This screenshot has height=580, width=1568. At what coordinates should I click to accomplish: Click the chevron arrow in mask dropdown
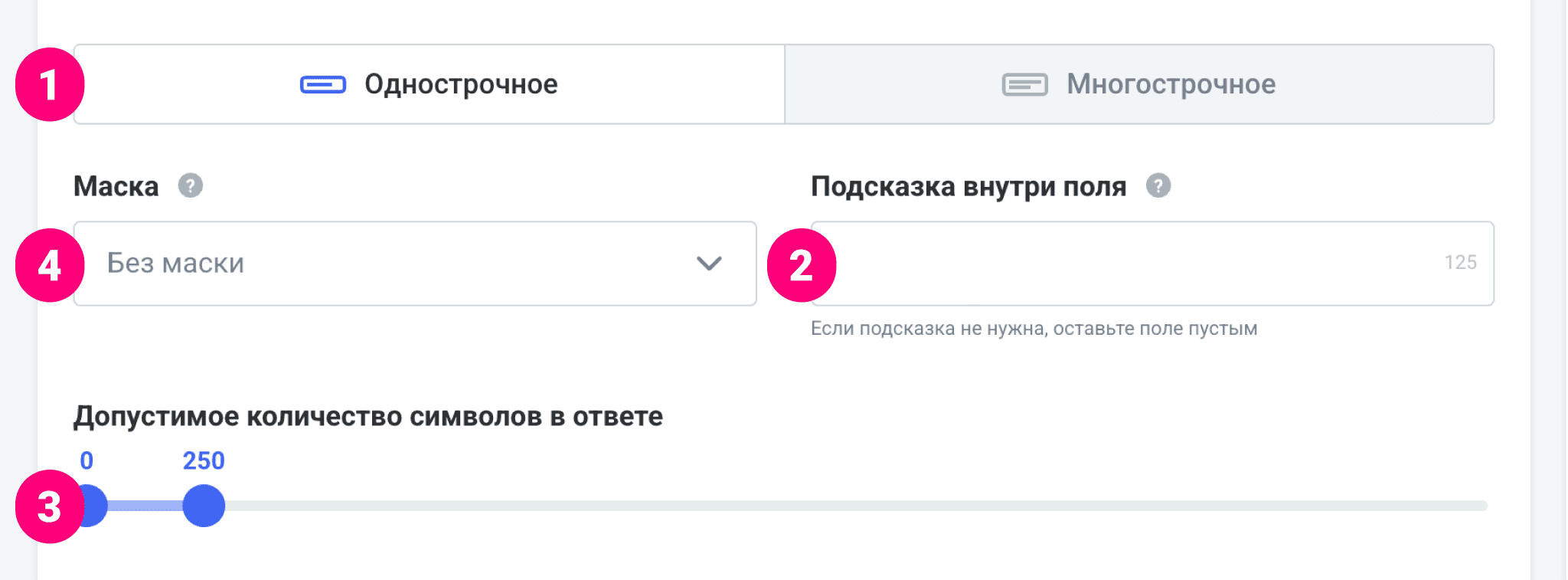click(709, 264)
